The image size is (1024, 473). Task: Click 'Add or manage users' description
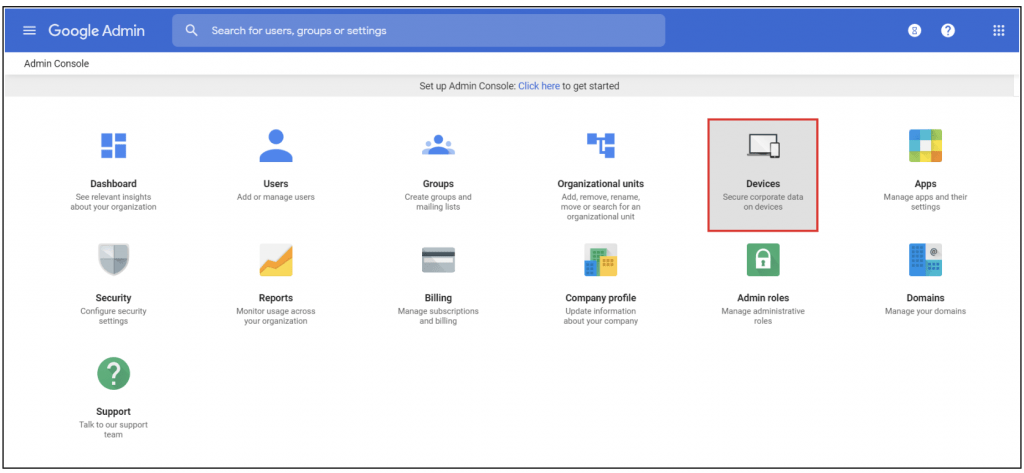pos(276,197)
